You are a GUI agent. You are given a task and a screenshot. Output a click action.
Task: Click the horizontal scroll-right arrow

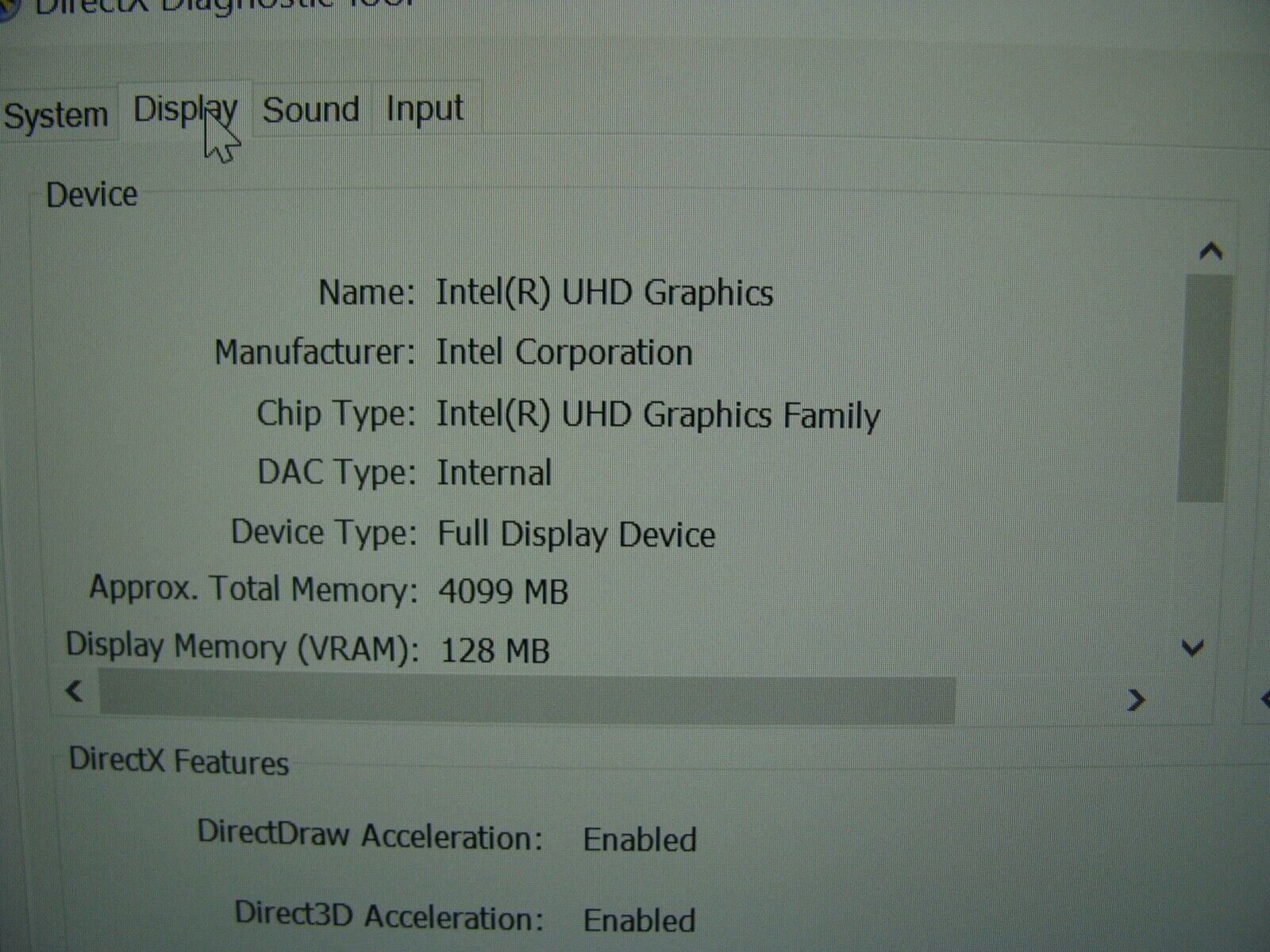1136,700
